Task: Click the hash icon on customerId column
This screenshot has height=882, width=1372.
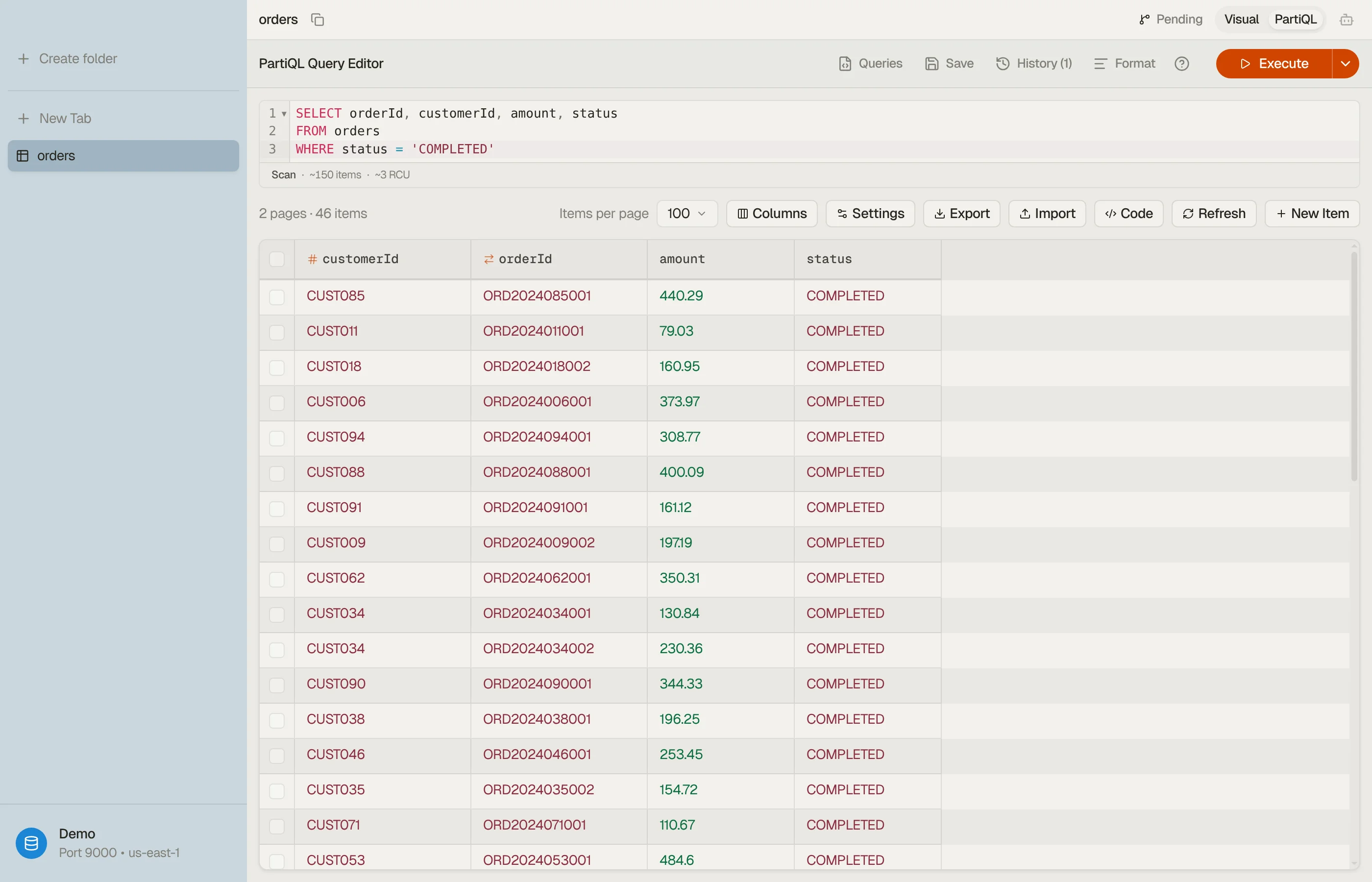Action: [312, 259]
